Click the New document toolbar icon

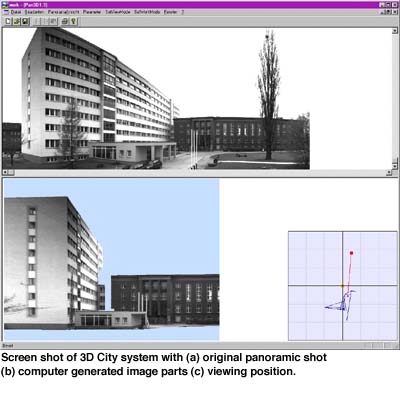(x=8, y=22)
